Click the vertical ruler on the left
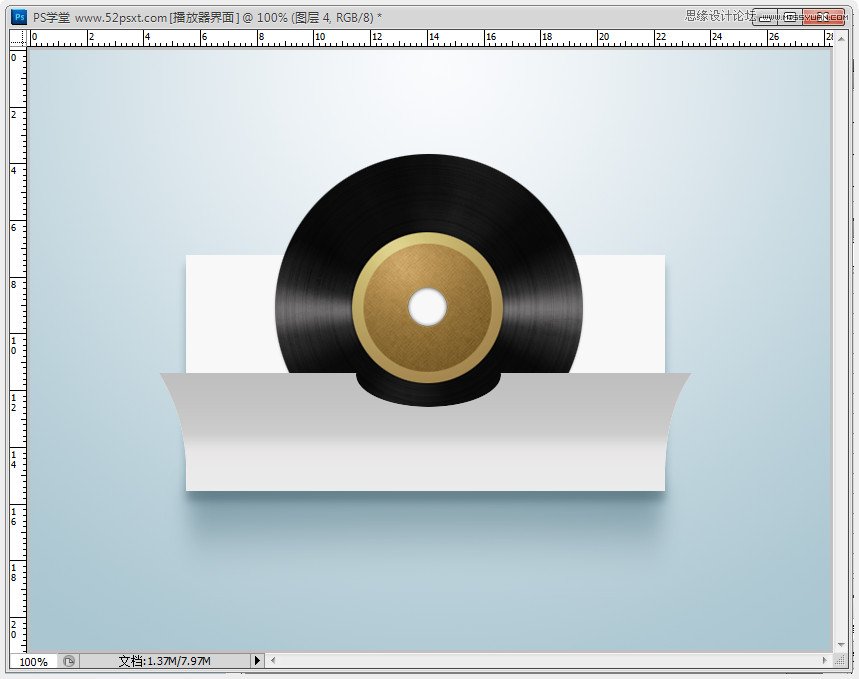The width and height of the screenshot is (859, 679). click(x=18, y=350)
